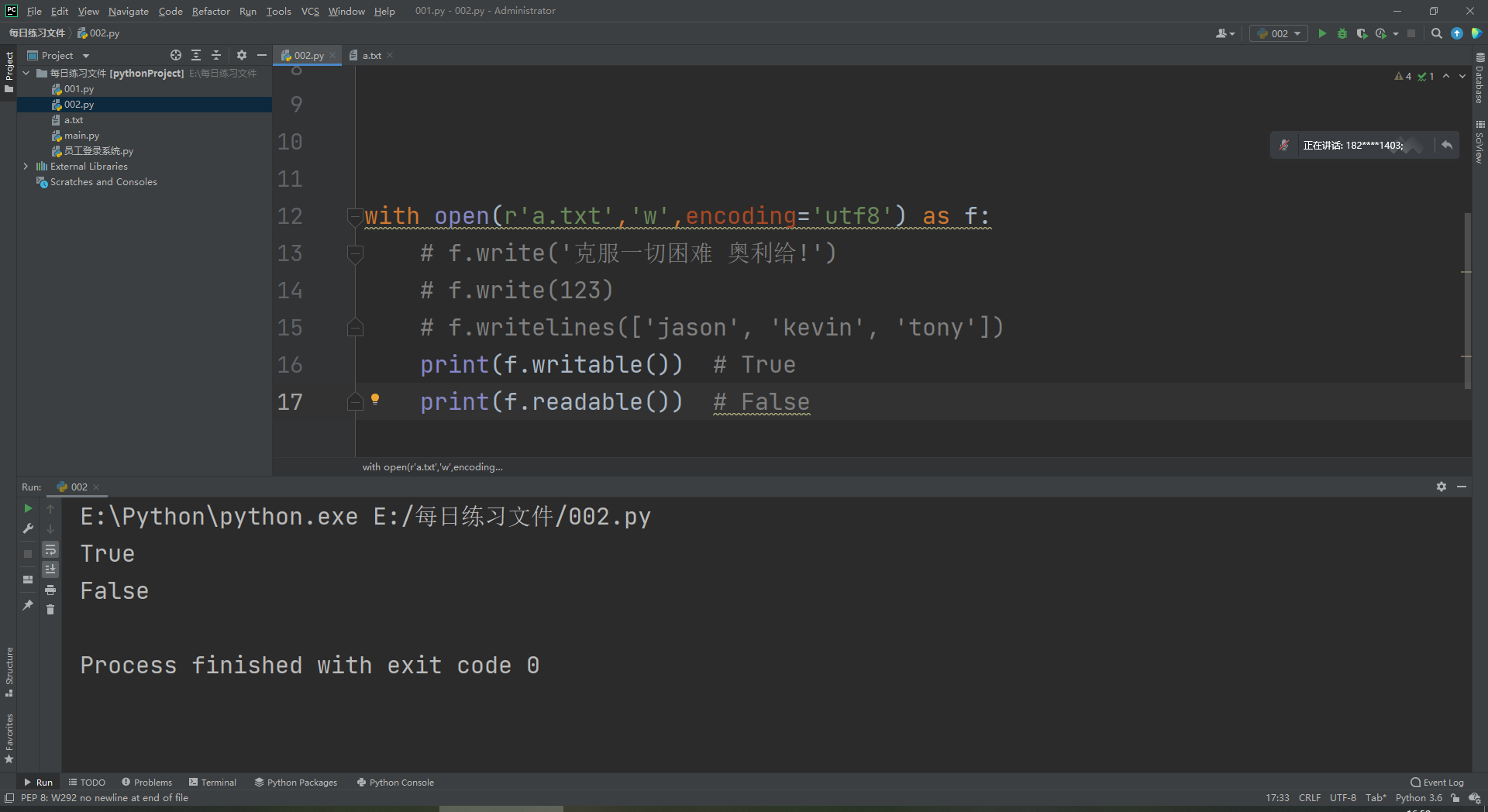Clear Run output with the trash icon
The image size is (1488, 812).
click(x=50, y=610)
